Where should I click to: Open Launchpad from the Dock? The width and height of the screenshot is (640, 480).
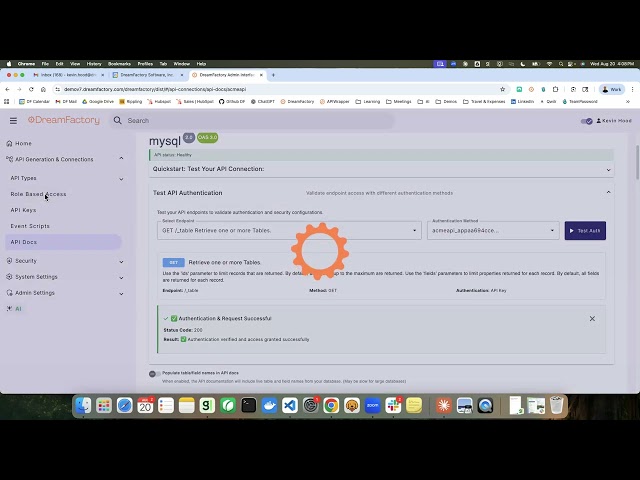[104, 405]
